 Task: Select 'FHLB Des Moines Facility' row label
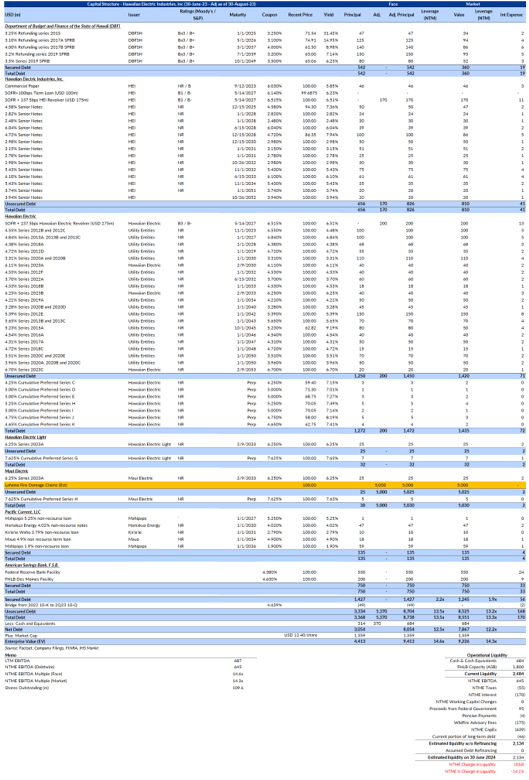tap(28, 580)
